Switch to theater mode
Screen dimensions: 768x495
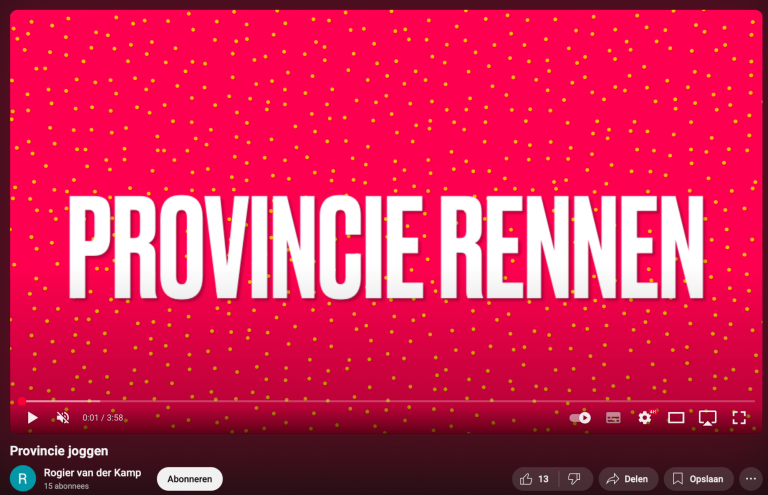pos(676,417)
